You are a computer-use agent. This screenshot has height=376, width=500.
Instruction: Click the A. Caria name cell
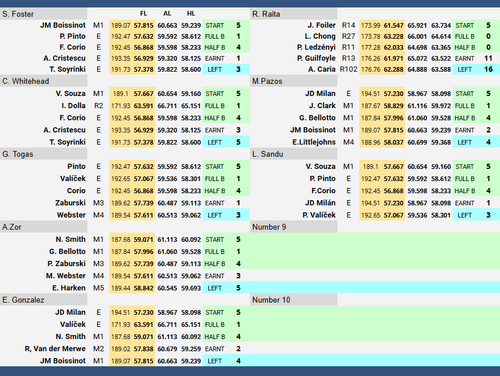pos(322,69)
